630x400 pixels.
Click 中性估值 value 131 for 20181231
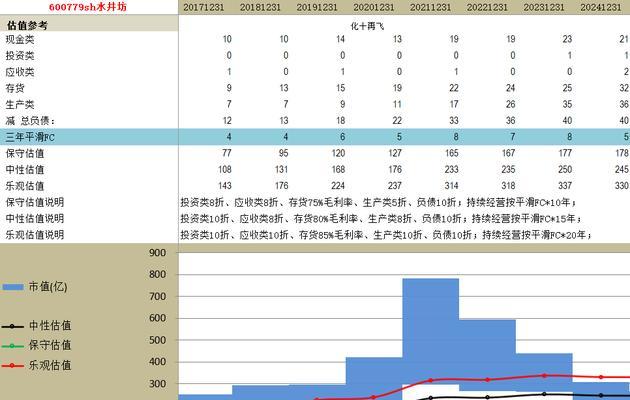point(281,169)
